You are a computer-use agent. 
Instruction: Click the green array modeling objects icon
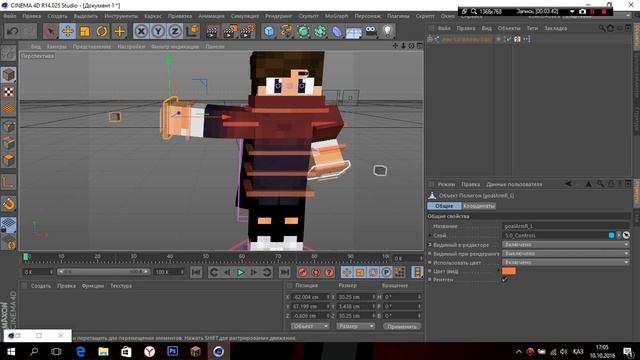(x=320, y=31)
